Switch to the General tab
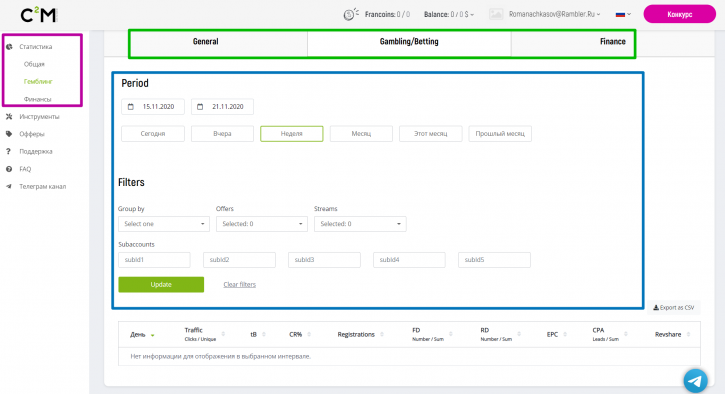 pos(205,42)
